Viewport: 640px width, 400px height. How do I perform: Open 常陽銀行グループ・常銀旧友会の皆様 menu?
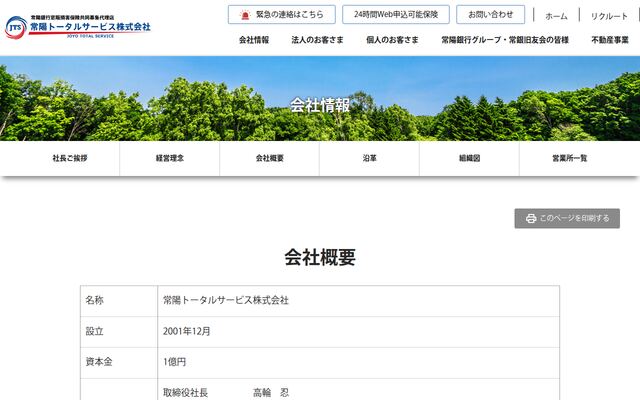pyautogui.click(x=504, y=40)
